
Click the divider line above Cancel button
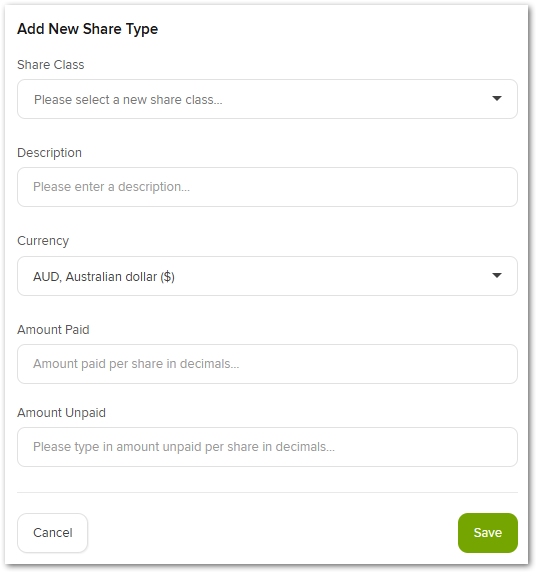click(x=267, y=492)
